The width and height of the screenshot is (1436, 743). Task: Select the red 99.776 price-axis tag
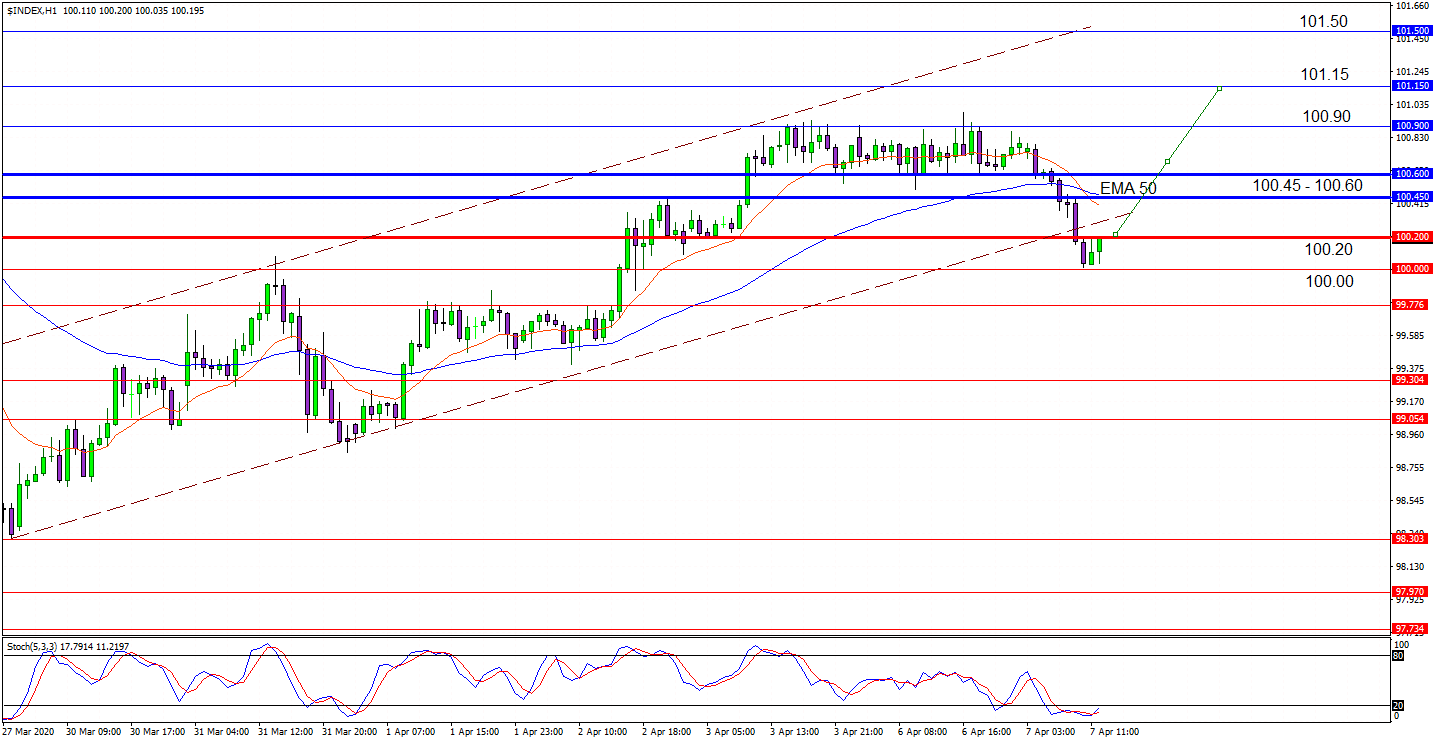click(1410, 305)
